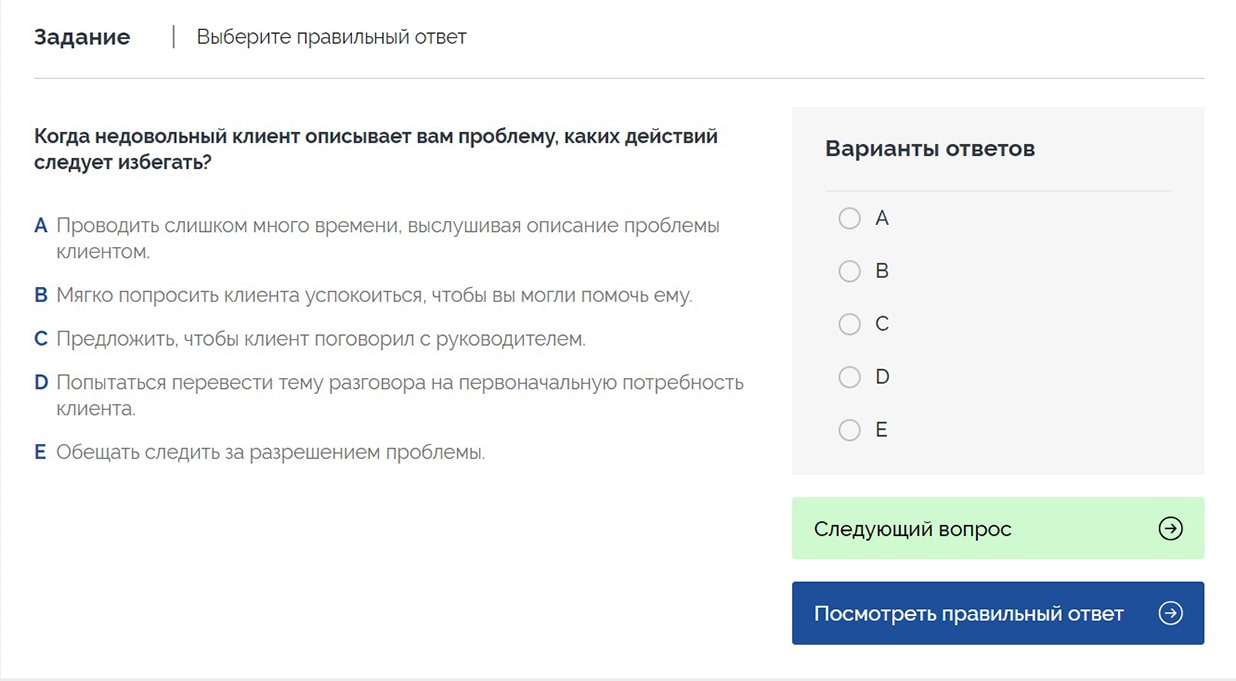Select radio button C

[850, 324]
